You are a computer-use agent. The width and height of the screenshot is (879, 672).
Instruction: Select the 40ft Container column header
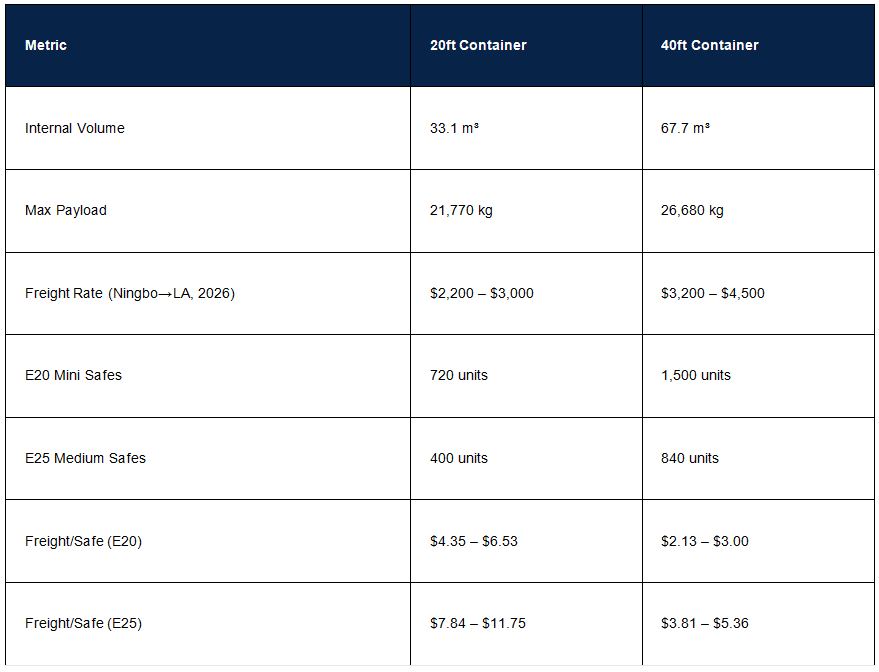point(709,45)
